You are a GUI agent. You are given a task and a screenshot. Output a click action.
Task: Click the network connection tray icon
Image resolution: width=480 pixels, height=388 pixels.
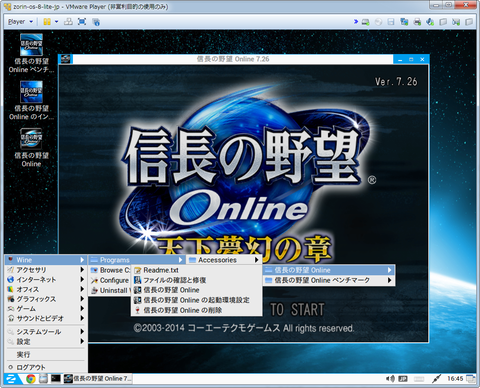pos(436,379)
